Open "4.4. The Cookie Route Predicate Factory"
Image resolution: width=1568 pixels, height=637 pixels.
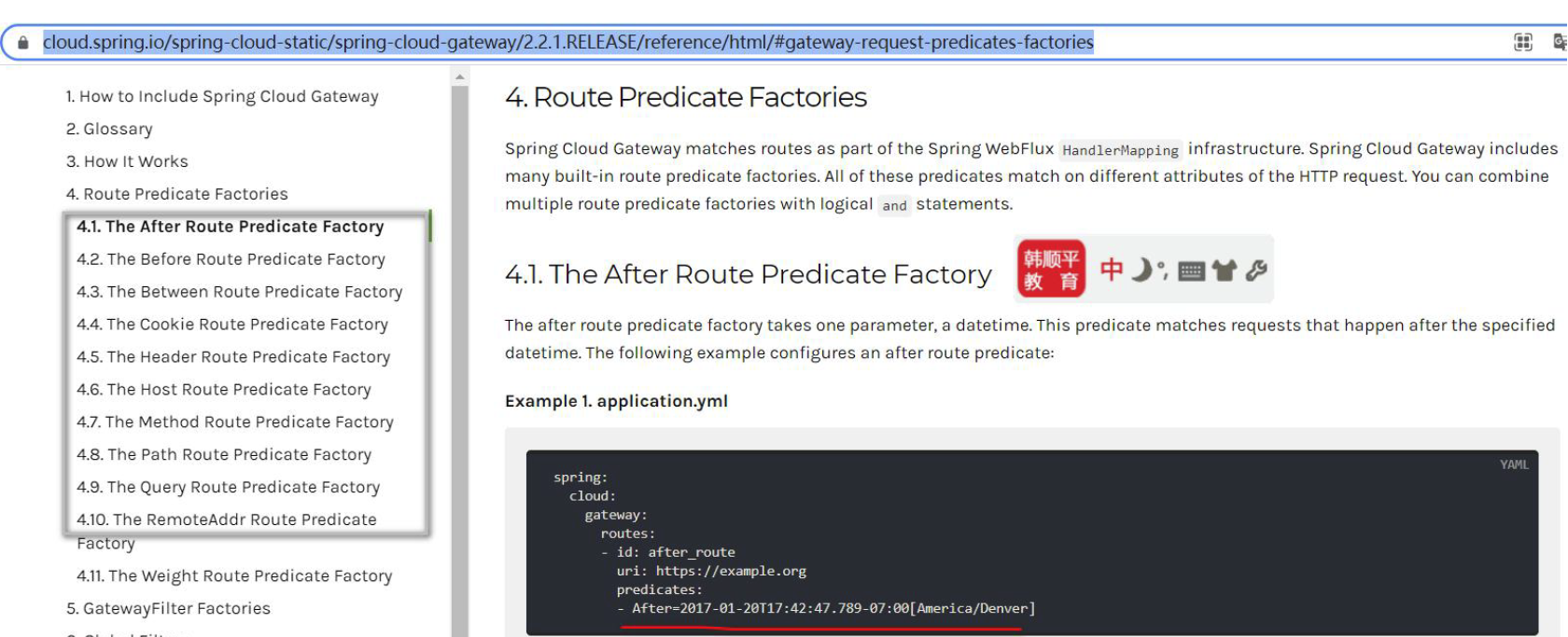point(232,325)
